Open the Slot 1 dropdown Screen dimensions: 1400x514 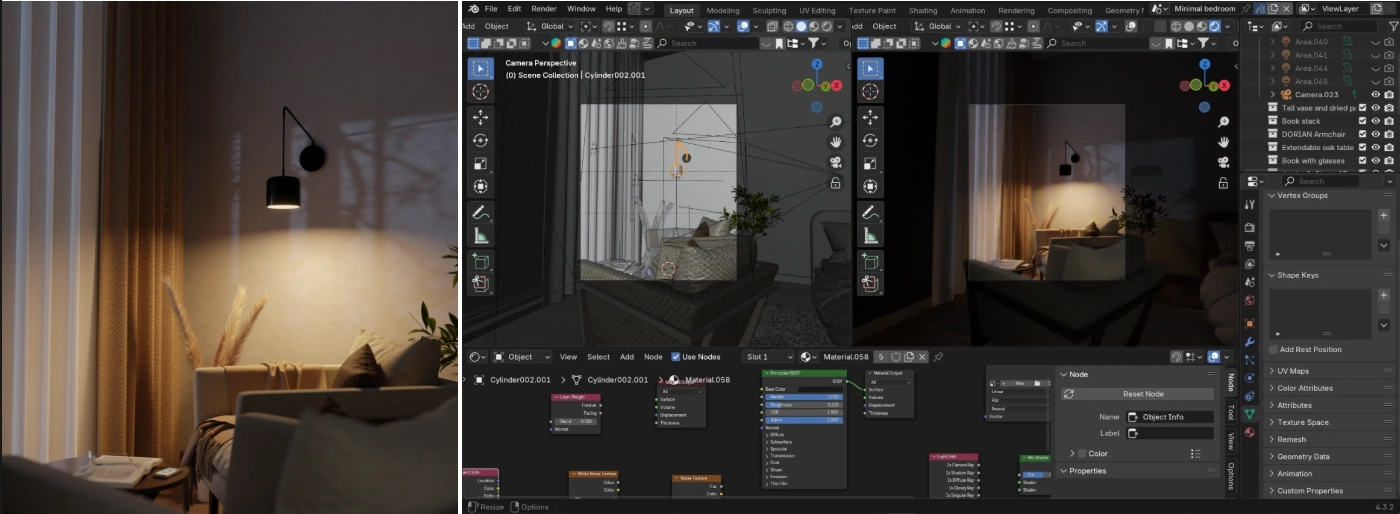(x=768, y=357)
